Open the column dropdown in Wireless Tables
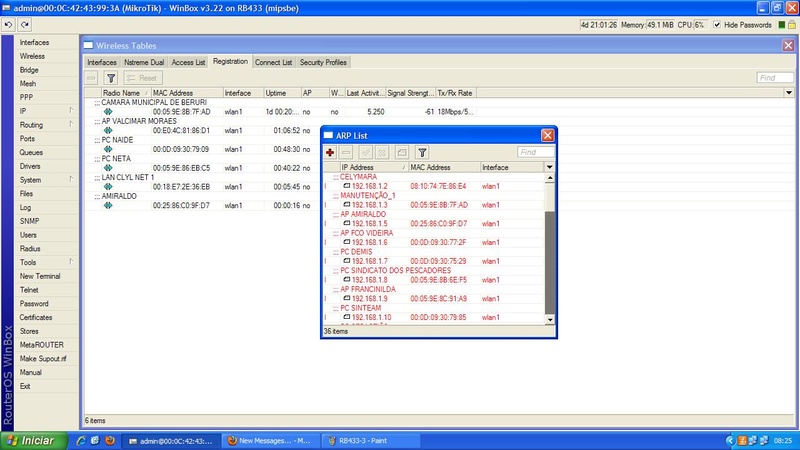Viewport: 800px width, 450px height. point(789,93)
